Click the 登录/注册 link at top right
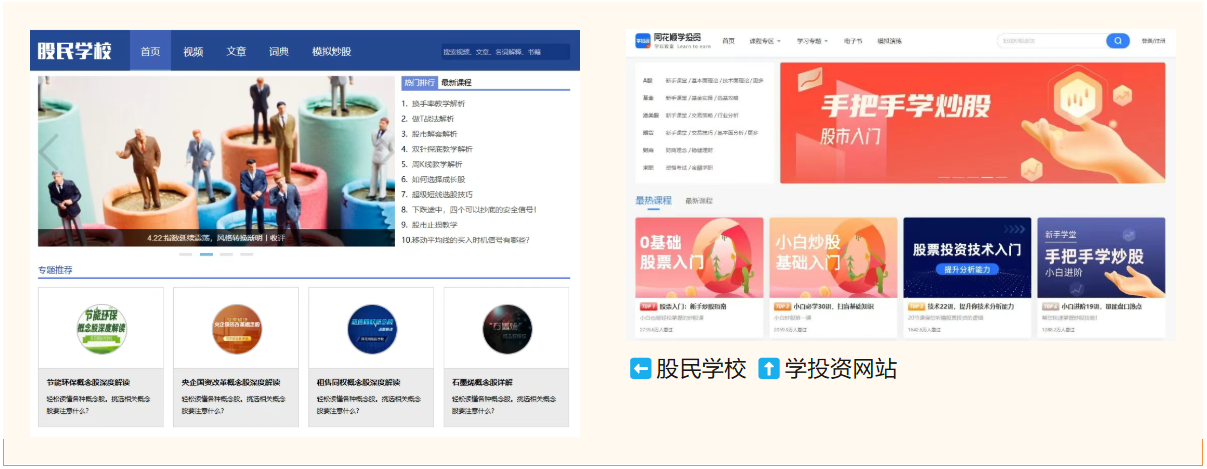This screenshot has height=469, width=1207. 1153,41
